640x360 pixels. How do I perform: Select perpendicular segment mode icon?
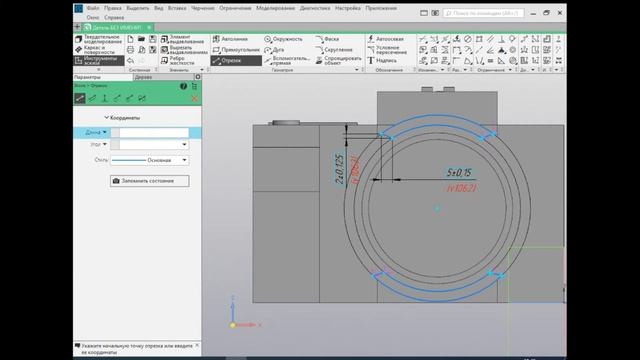pos(105,98)
